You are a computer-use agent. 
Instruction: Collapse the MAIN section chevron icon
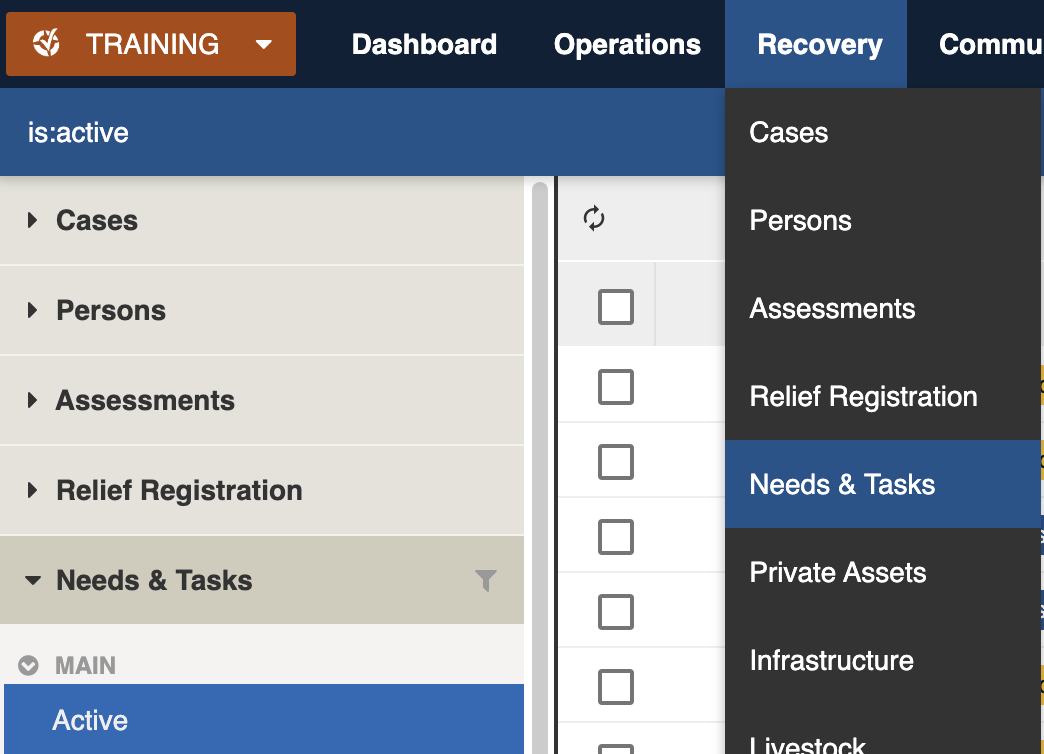29,666
